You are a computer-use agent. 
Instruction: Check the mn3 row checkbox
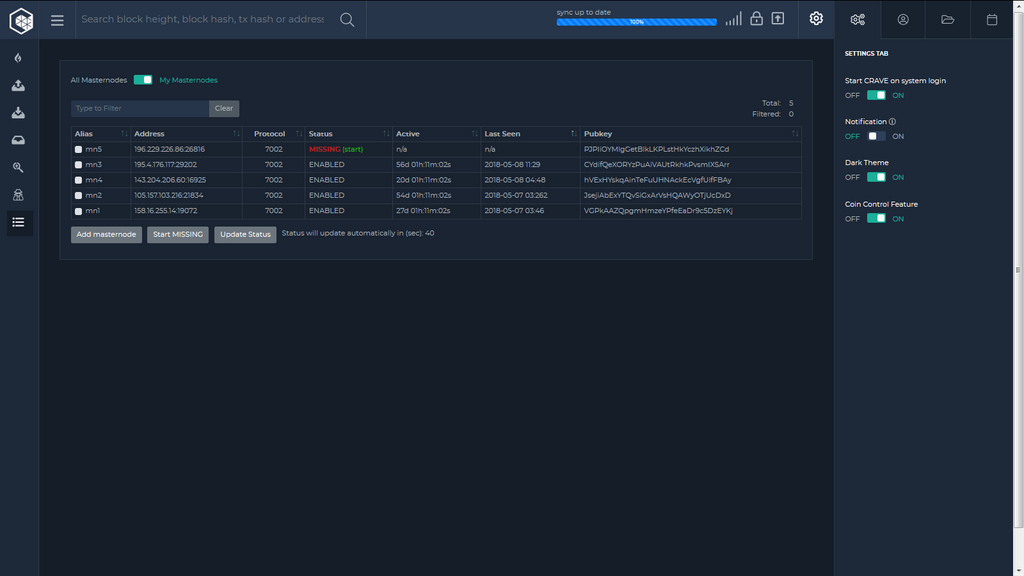(78, 165)
